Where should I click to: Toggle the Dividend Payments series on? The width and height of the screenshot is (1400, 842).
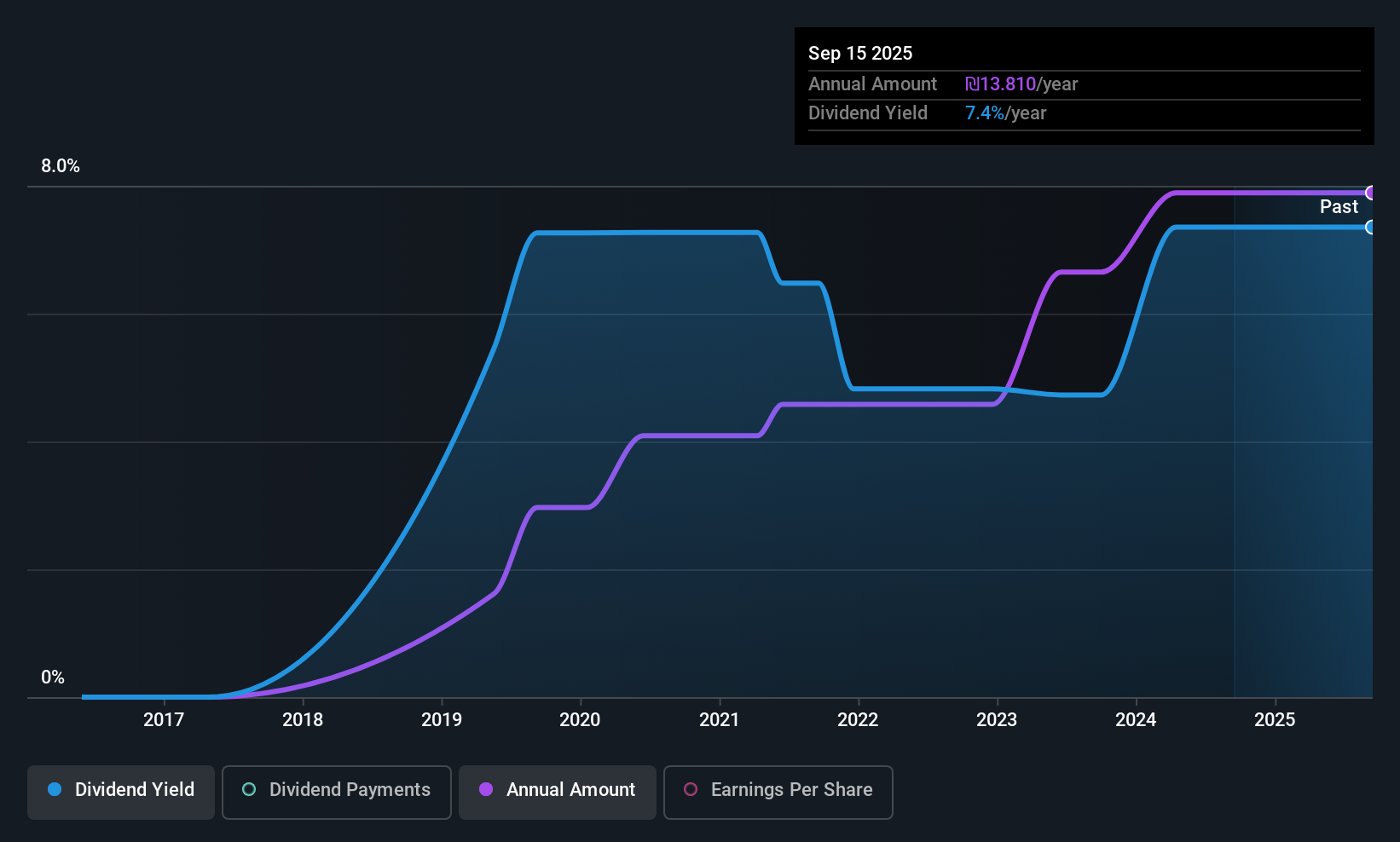coord(336,792)
